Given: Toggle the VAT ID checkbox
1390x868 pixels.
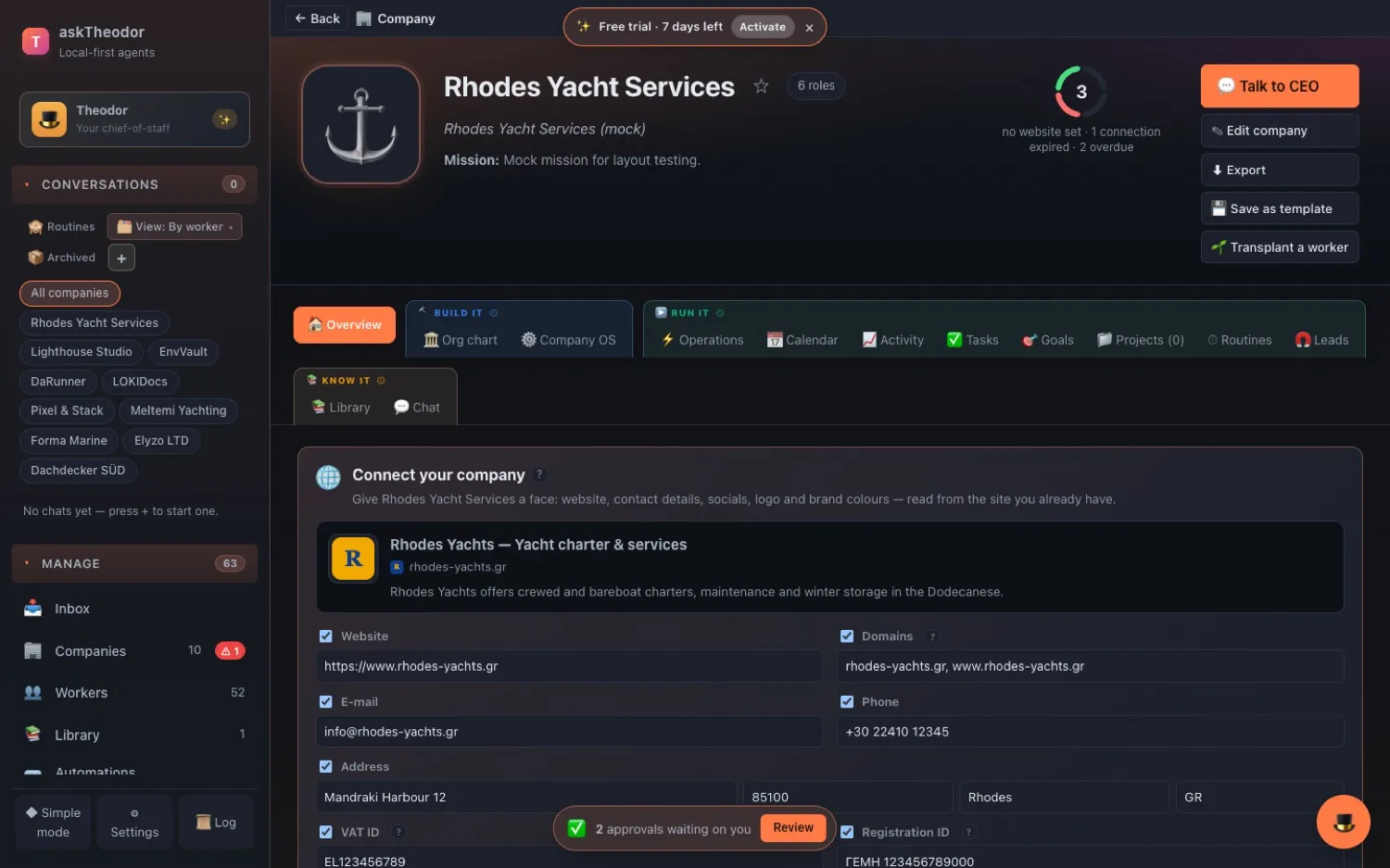Looking at the screenshot, I should pyautogui.click(x=326, y=832).
